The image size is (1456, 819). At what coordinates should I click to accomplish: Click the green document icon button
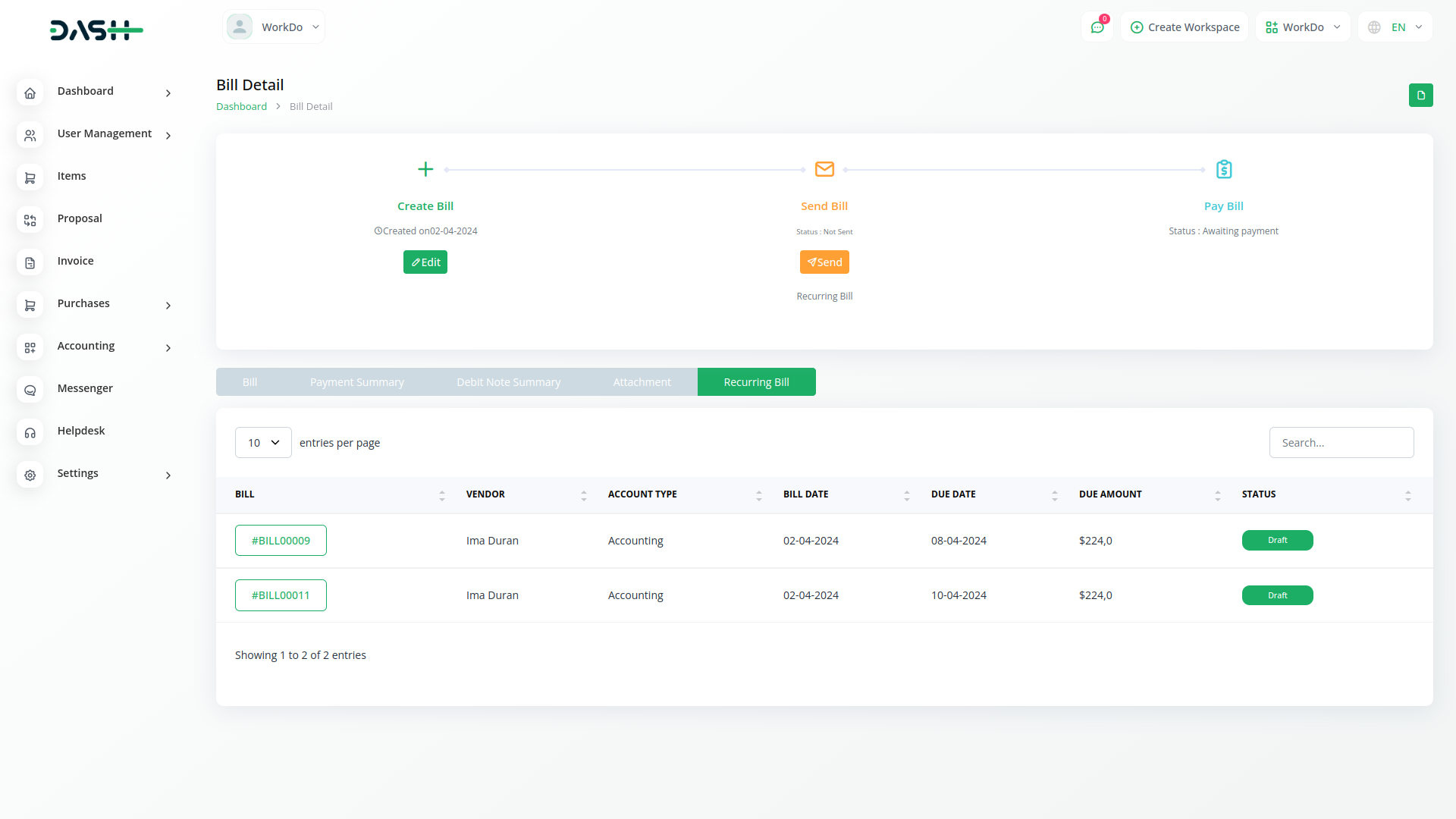point(1420,96)
